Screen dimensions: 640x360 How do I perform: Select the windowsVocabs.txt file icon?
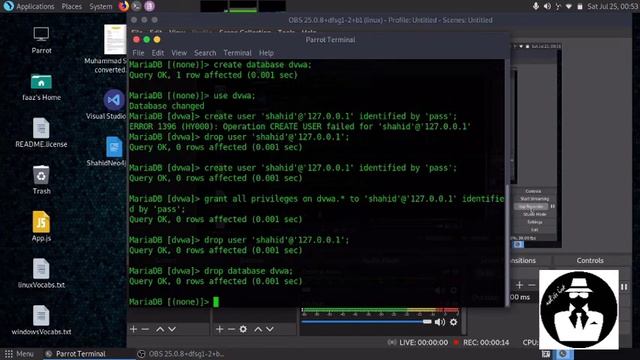41,316
